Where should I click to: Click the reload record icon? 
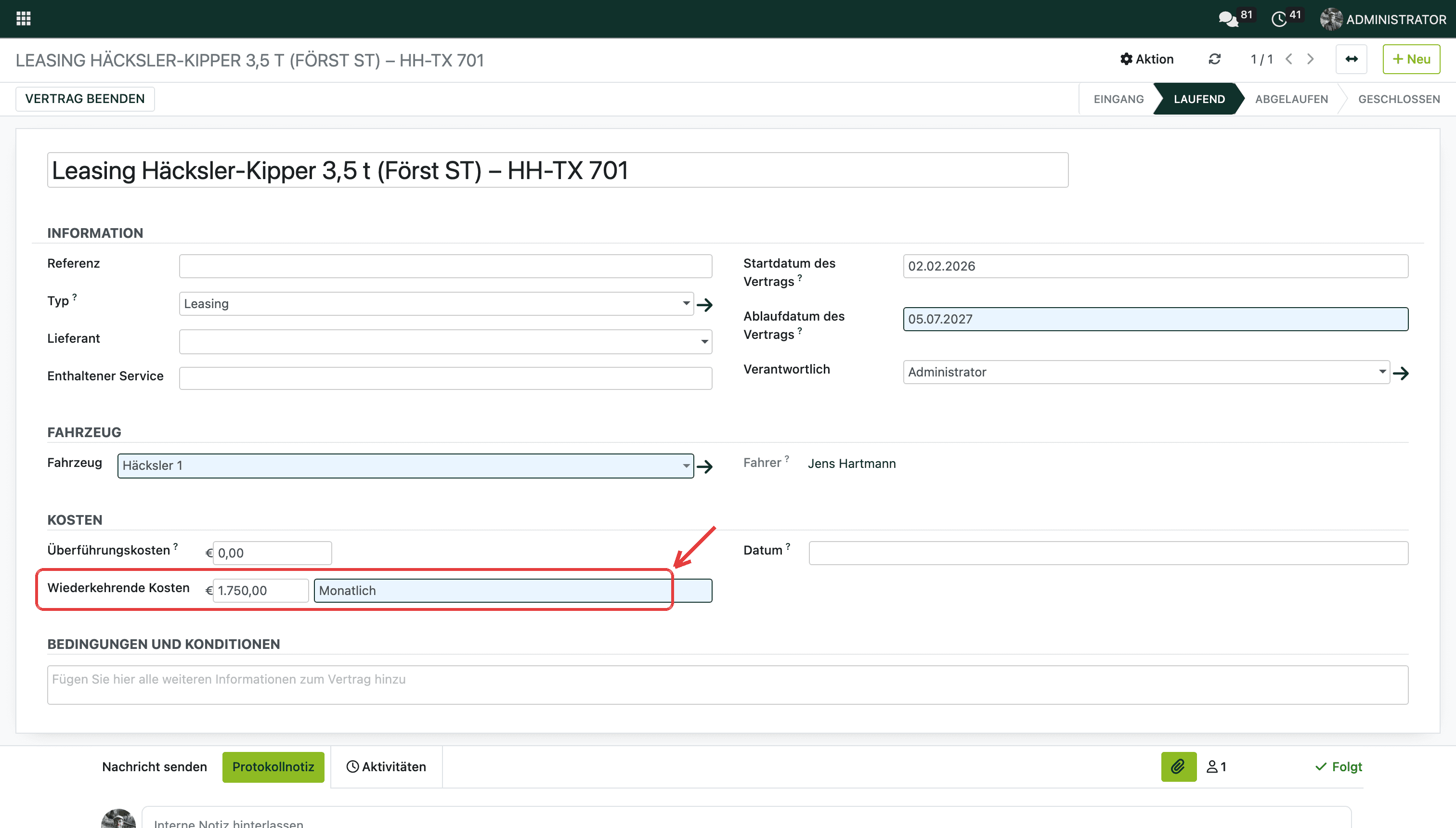tap(1215, 59)
